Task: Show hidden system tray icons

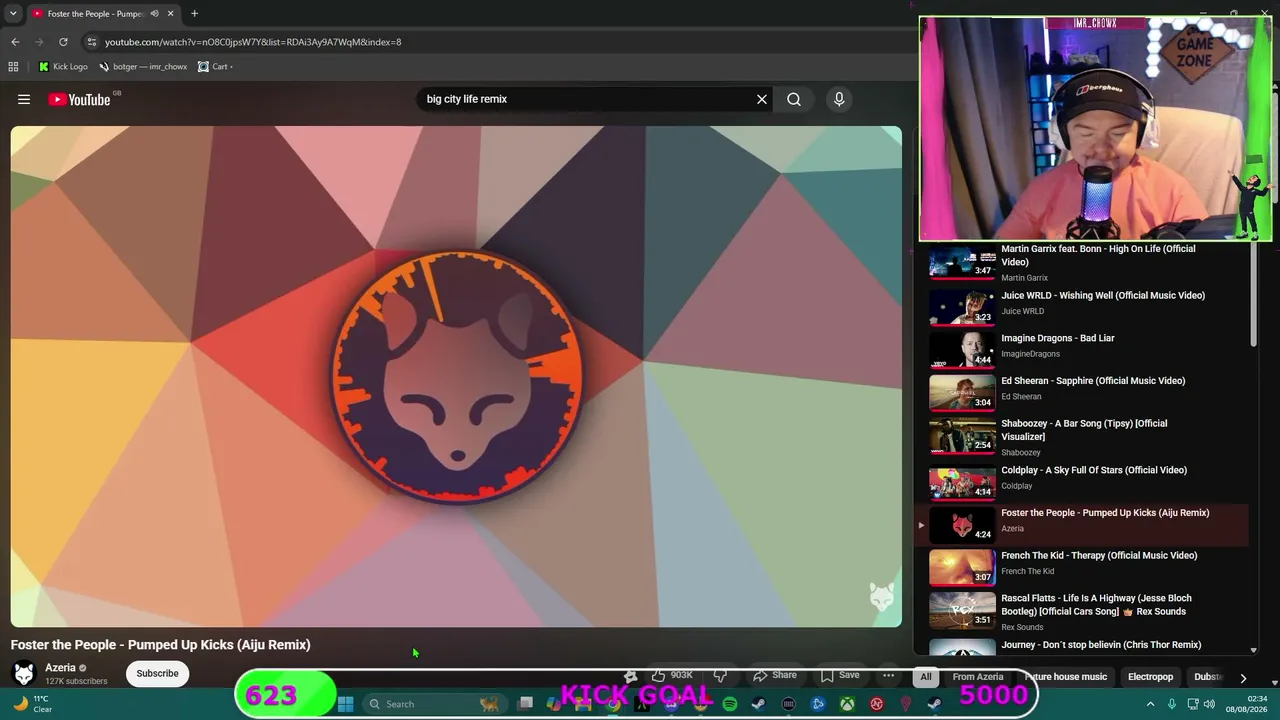Action: tap(1150, 704)
